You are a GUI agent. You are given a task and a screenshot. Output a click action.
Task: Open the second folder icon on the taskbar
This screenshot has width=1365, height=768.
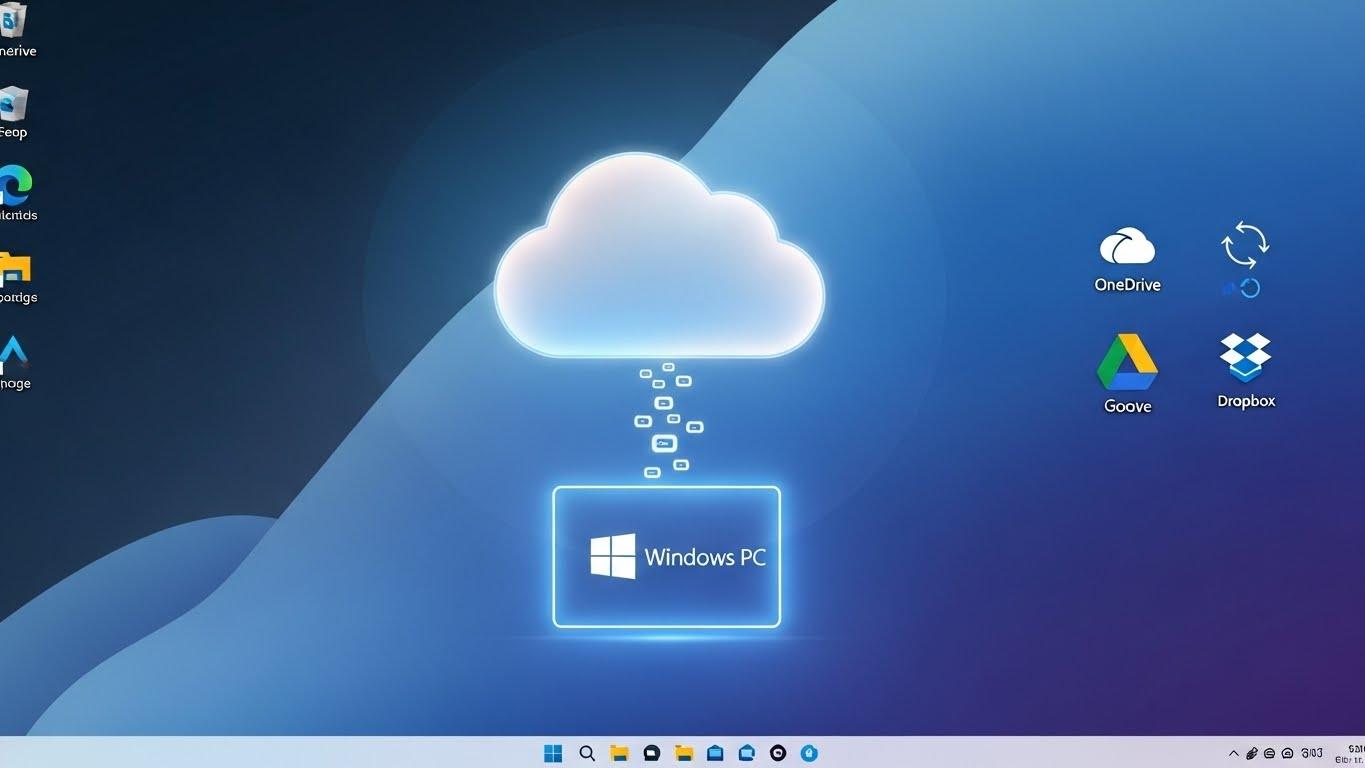click(x=684, y=753)
